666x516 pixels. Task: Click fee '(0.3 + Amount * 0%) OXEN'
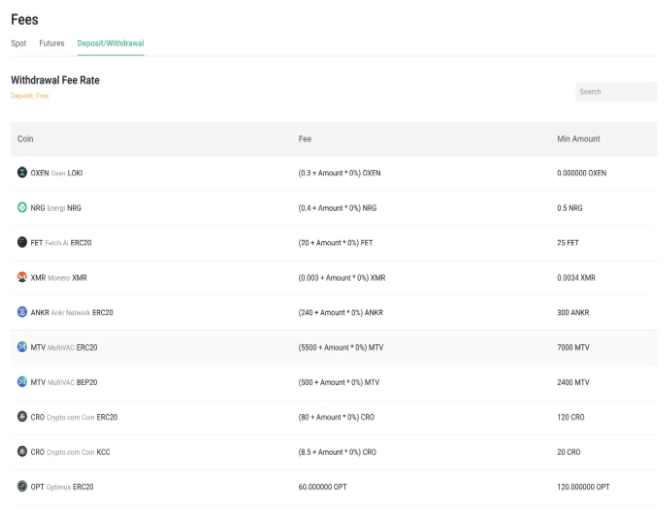[340, 173]
